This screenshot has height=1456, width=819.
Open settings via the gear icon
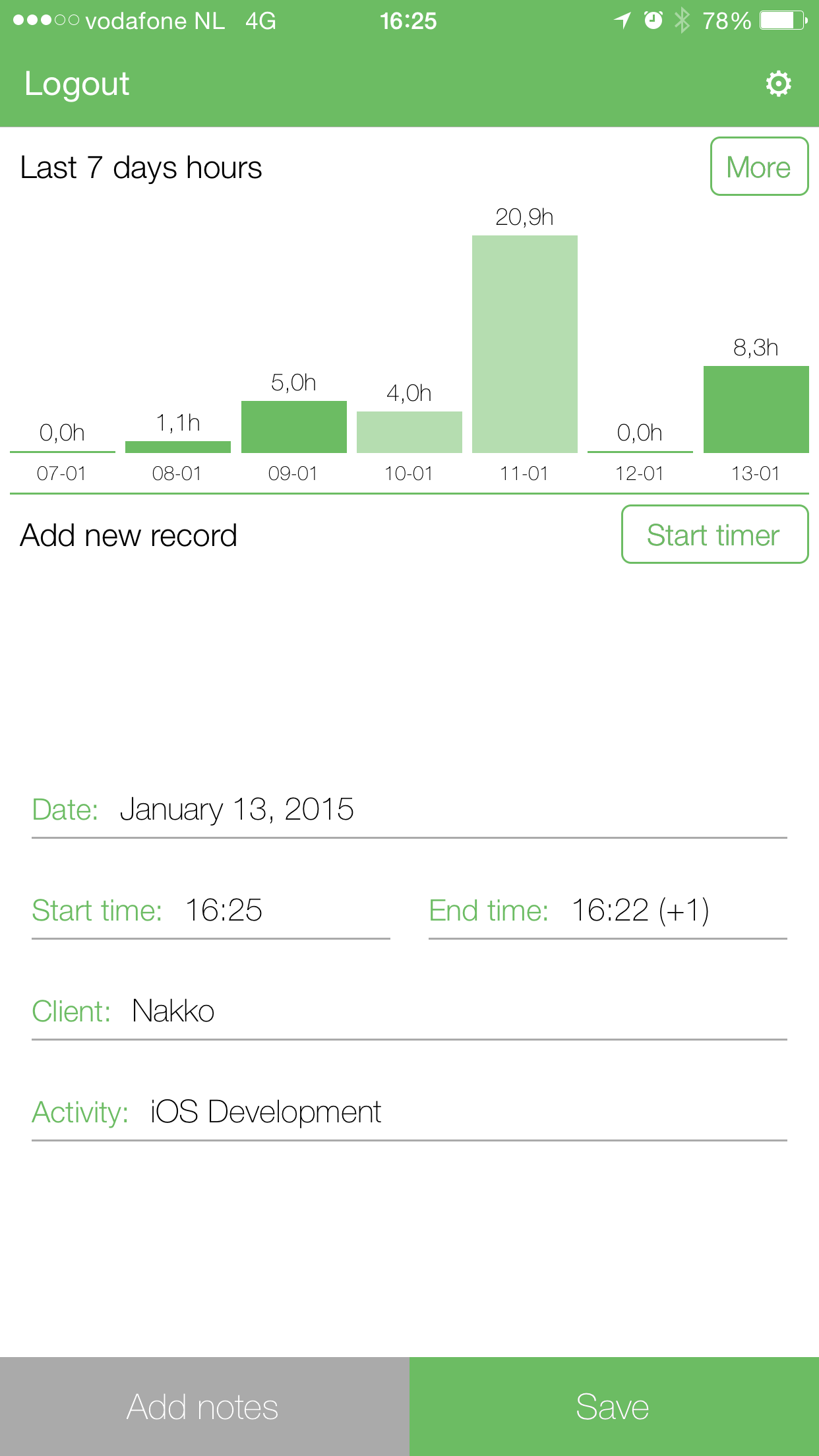pyautogui.click(x=778, y=84)
